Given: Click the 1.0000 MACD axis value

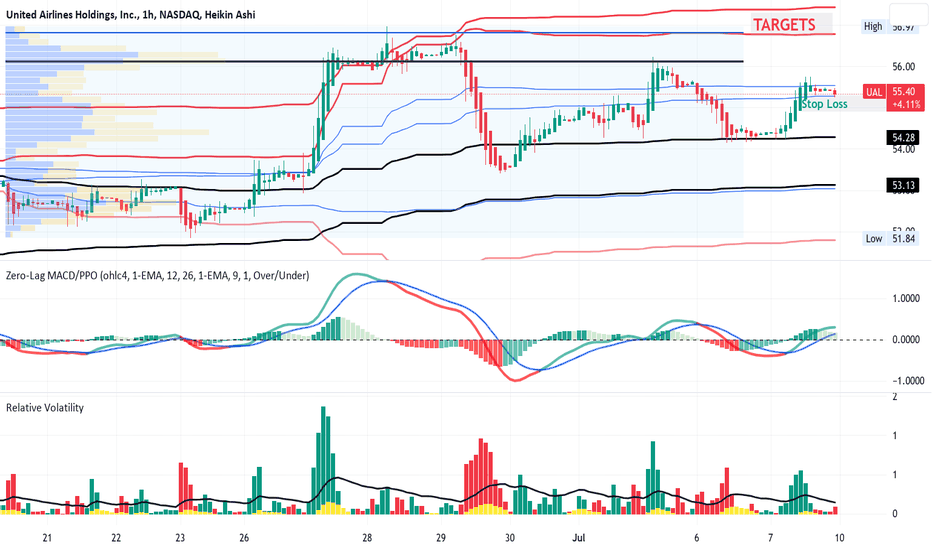Looking at the screenshot, I should pyautogui.click(x=906, y=298).
